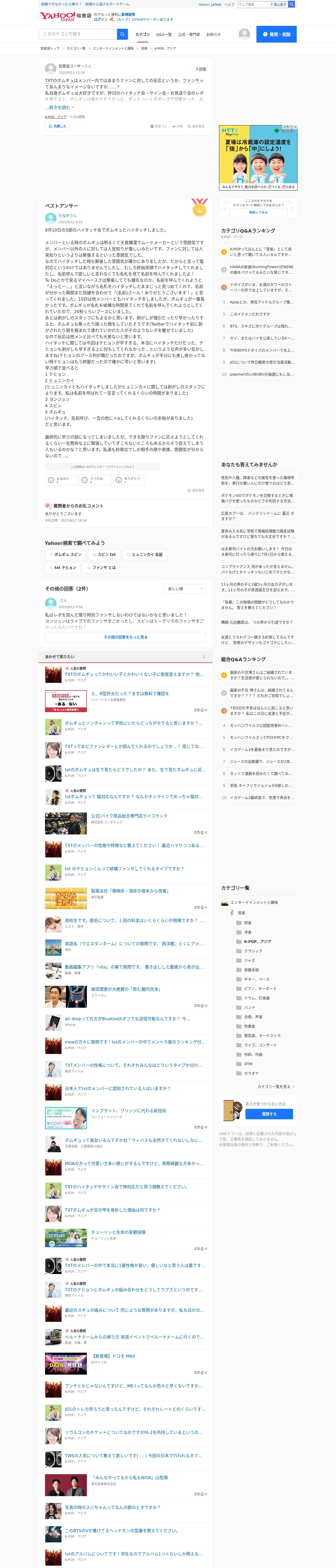The width and height of the screenshot is (336, 1568).
Task: Click folder icon beside ジャズ
Action: click(239, 960)
